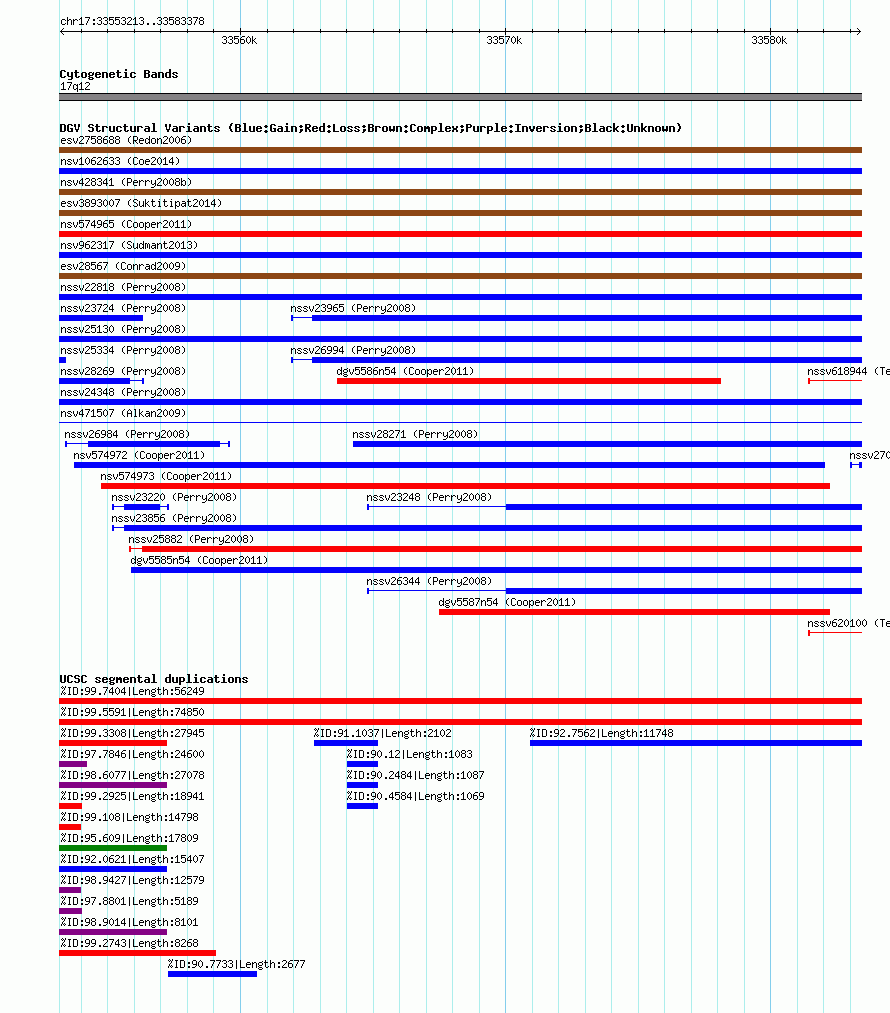
Task: Click the red bar of dgv5587n54 (Cooper2011)
Action: [x=634, y=612]
